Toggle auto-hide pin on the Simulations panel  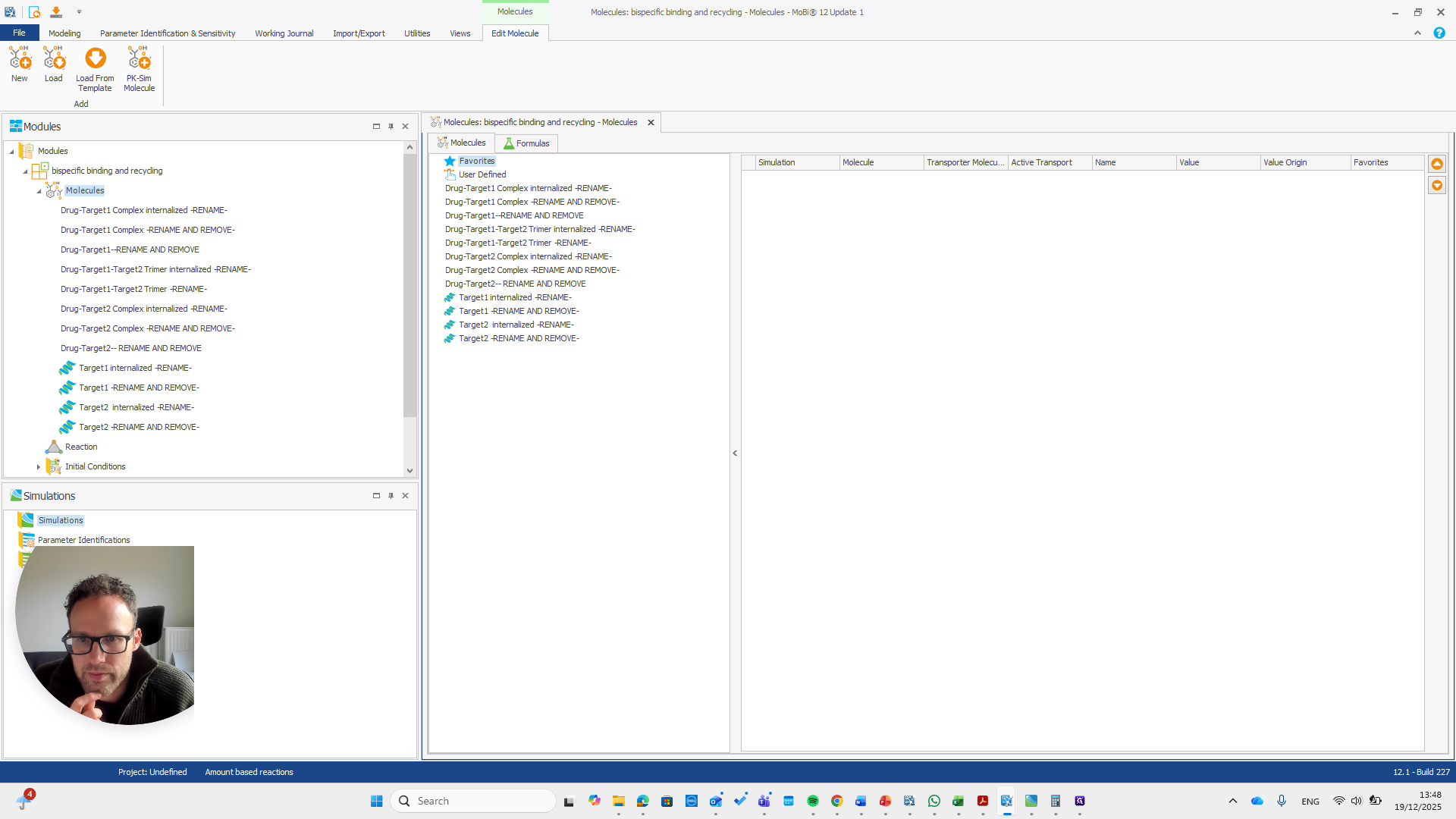391,495
